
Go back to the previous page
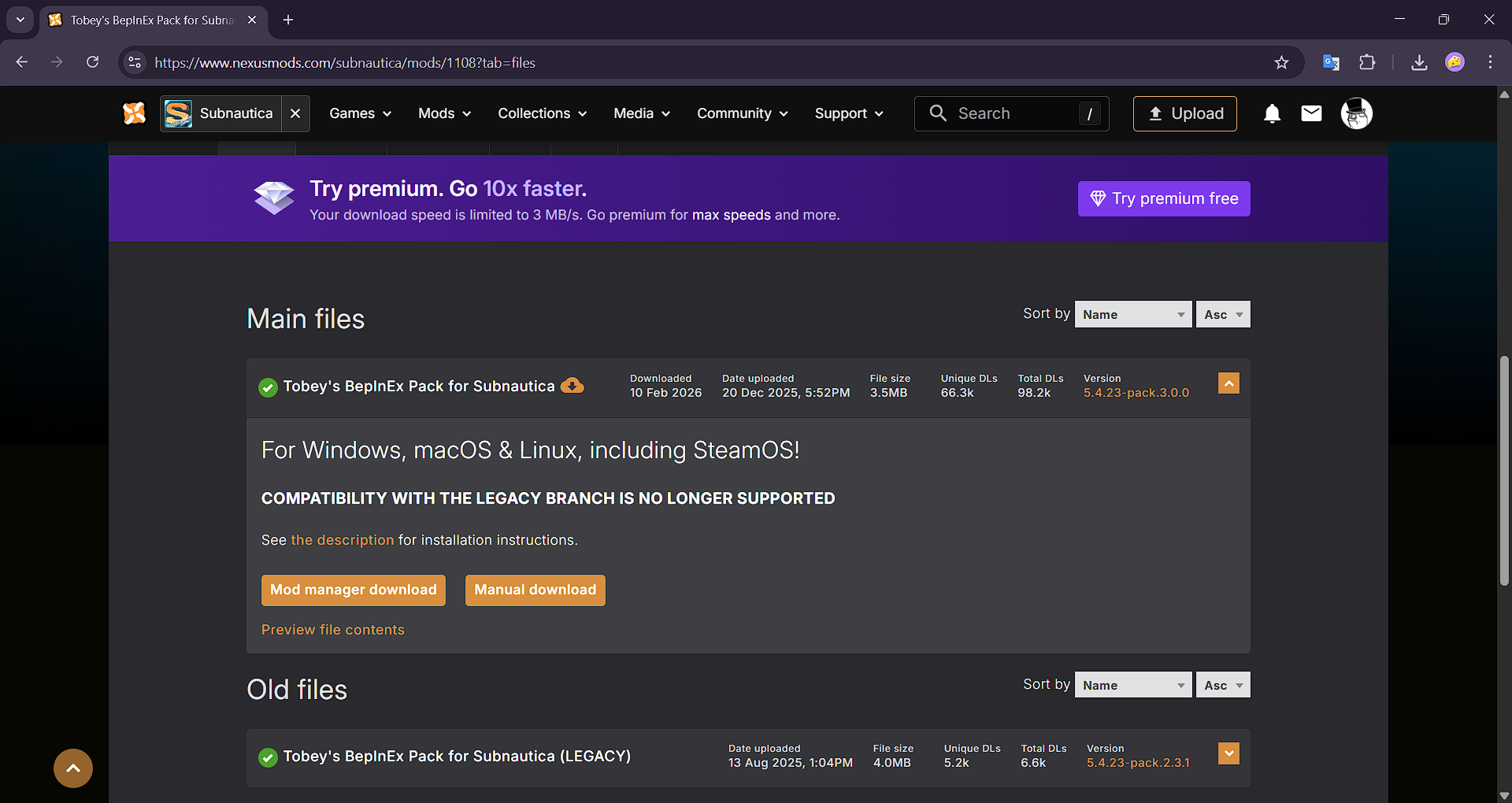pyautogui.click(x=22, y=62)
